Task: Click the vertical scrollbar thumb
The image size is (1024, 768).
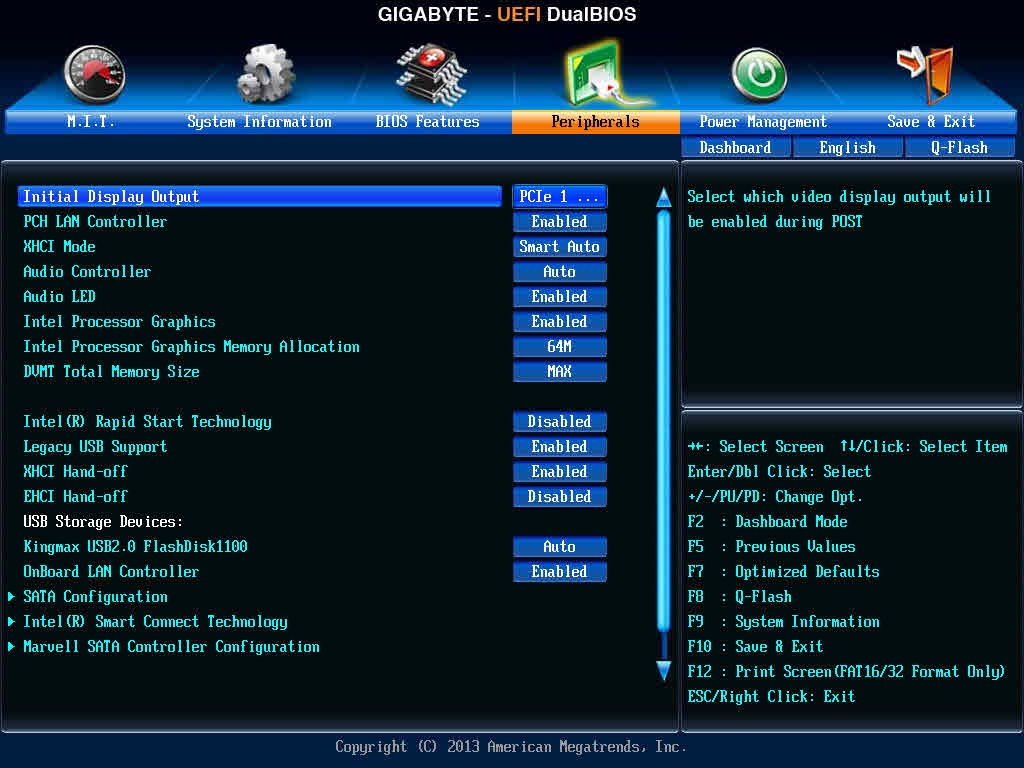Action: point(664,421)
